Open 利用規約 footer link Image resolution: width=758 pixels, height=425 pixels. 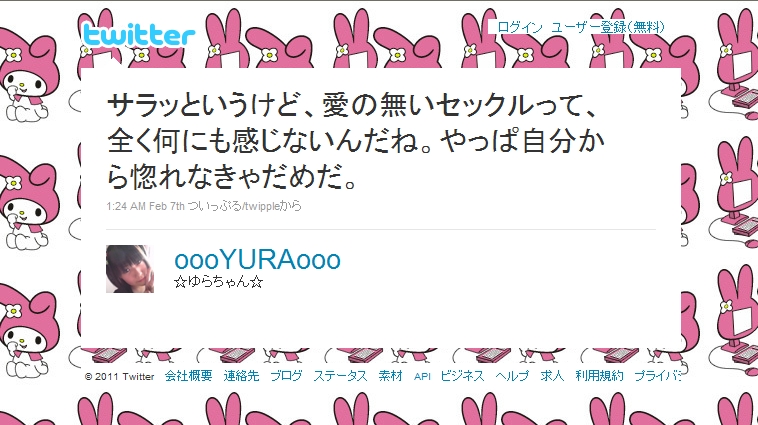[599, 376]
